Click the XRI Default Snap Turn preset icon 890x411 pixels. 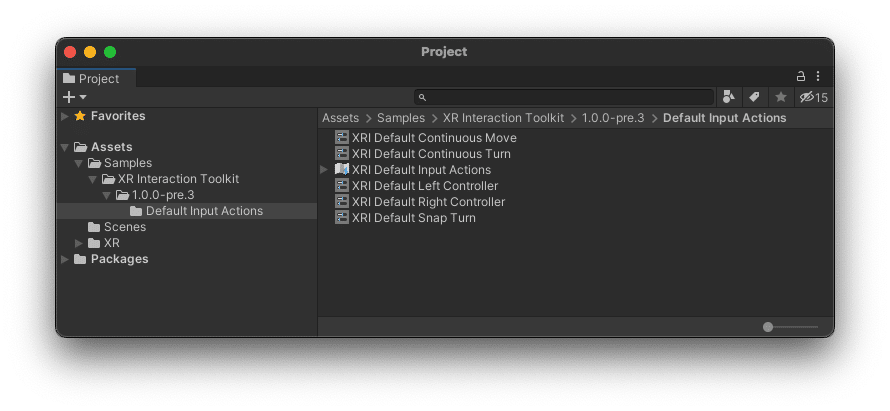click(x=342, y=218)
